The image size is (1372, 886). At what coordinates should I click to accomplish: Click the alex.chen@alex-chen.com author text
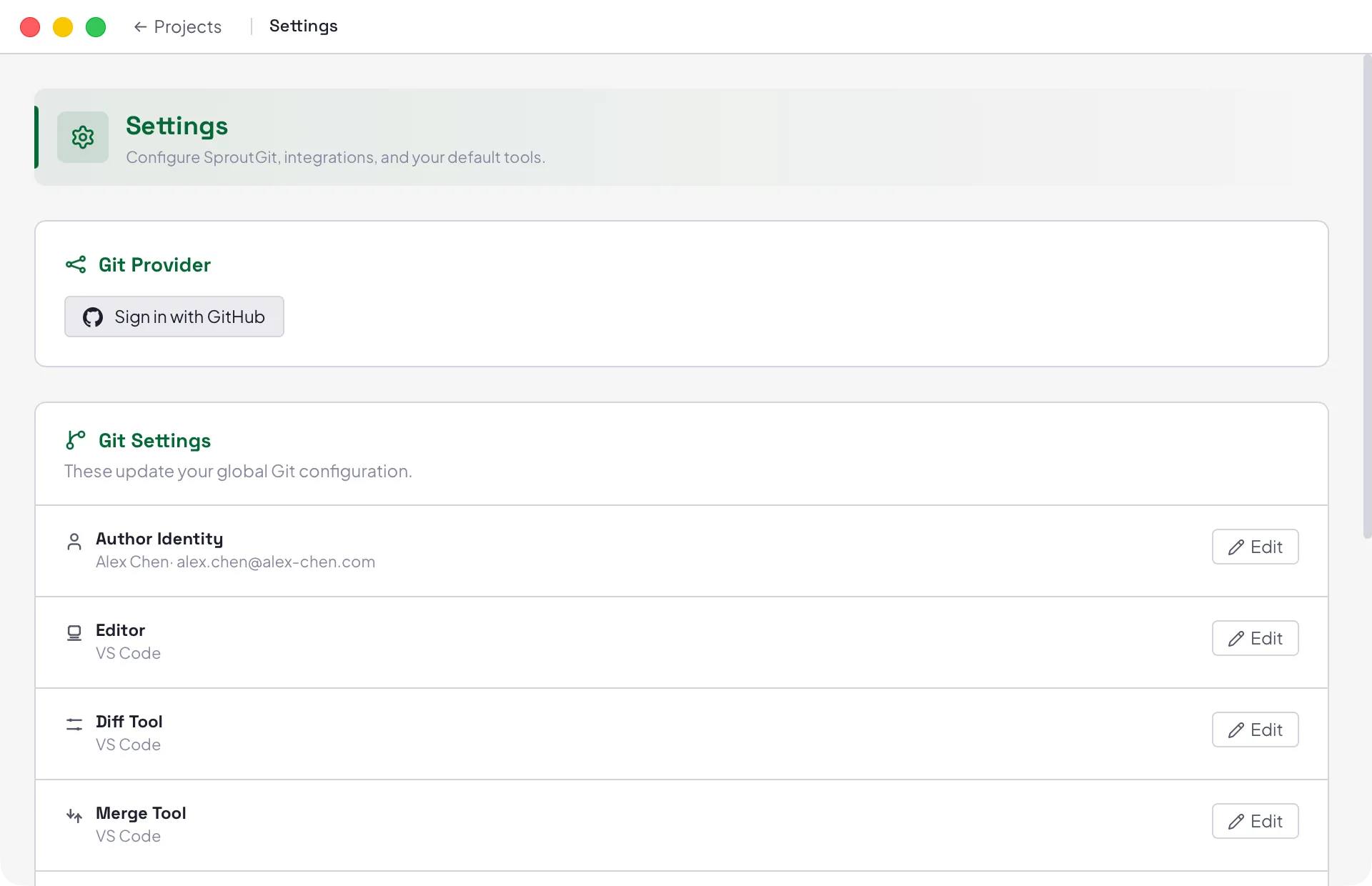point(276,562)
